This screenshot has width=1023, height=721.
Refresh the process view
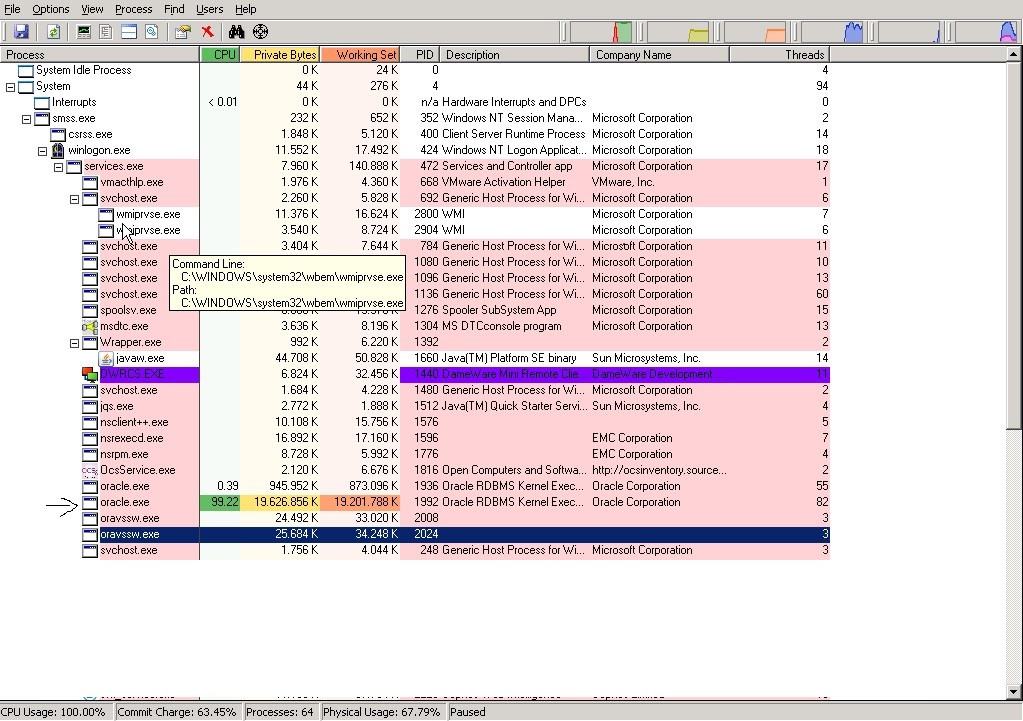point(52,31)
